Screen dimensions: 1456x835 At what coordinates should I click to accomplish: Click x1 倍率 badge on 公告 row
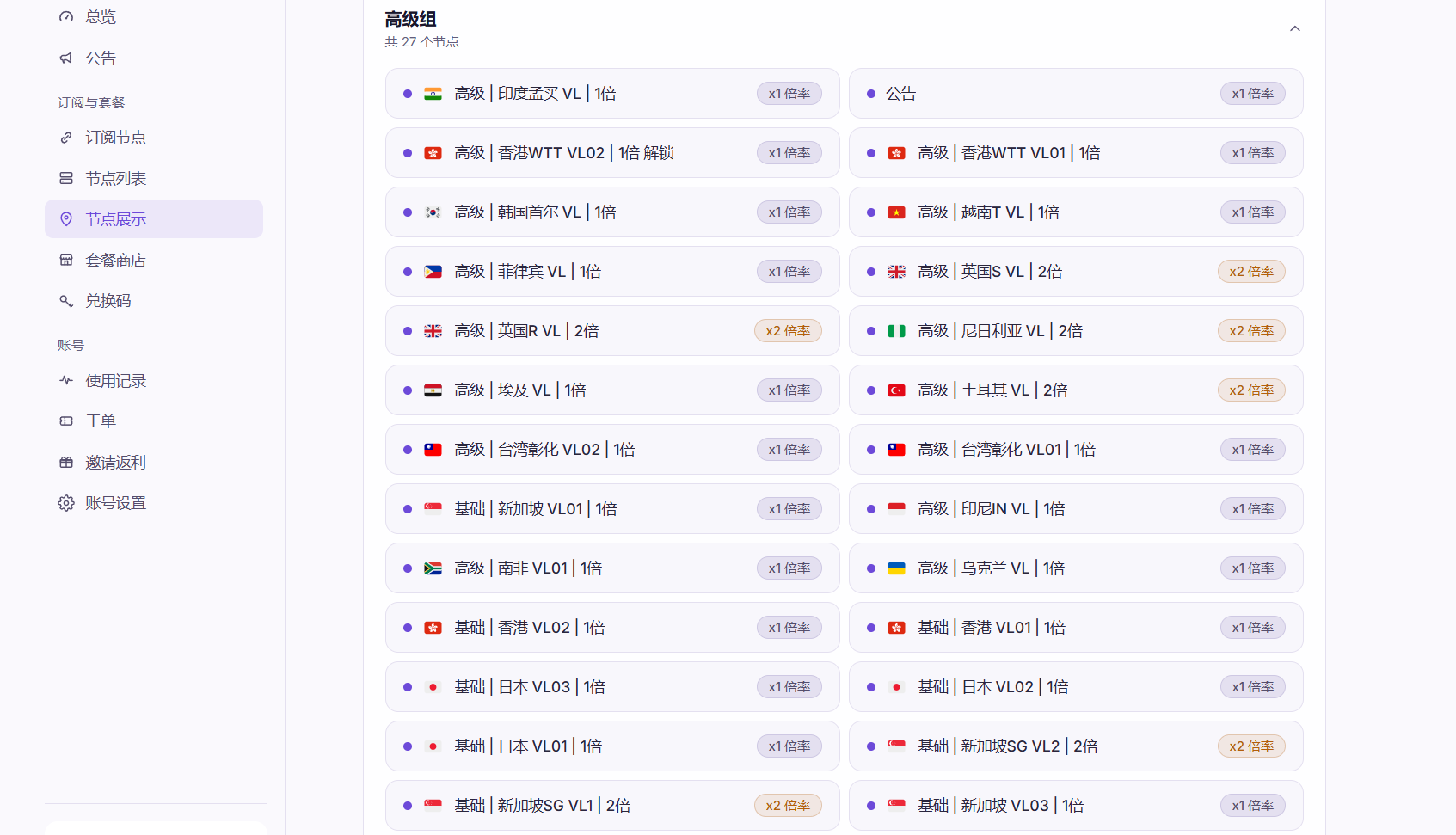click(x=1253, y=94)
